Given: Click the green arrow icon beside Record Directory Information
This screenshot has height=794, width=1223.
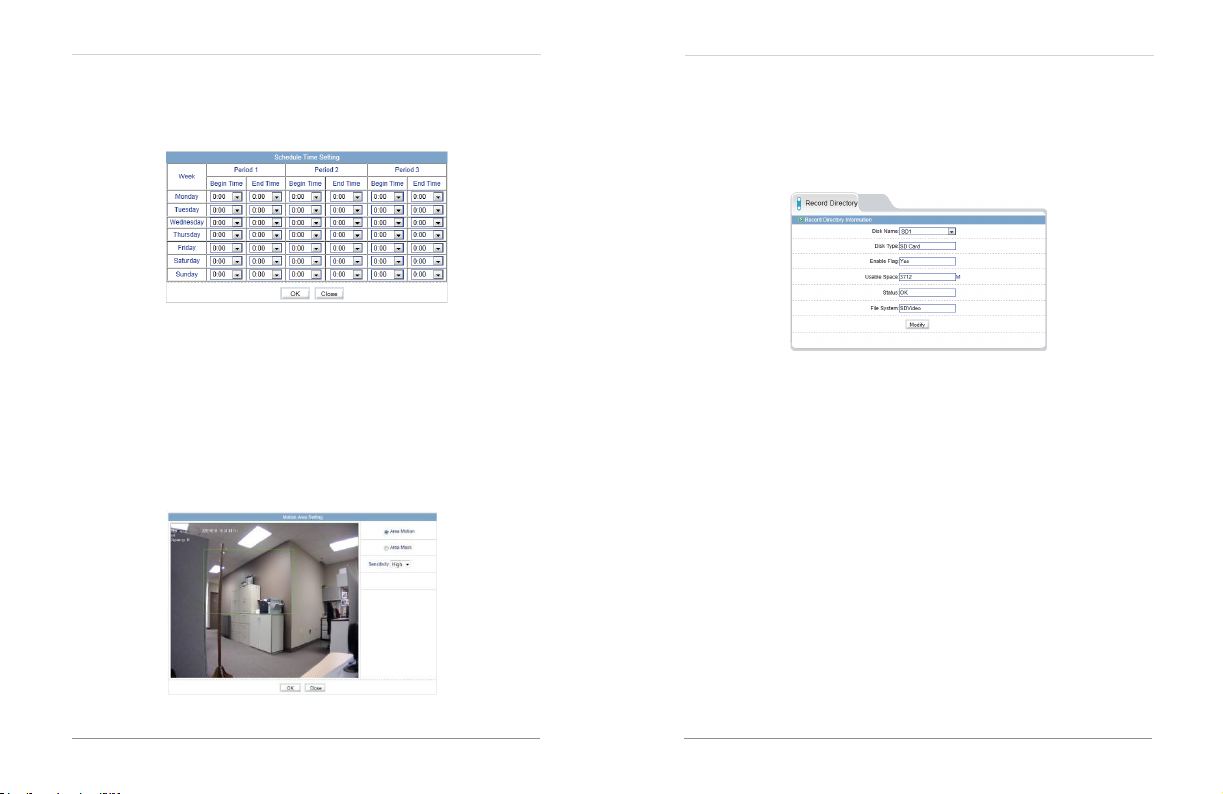Looking at the screenshot, I should (800, 219).
